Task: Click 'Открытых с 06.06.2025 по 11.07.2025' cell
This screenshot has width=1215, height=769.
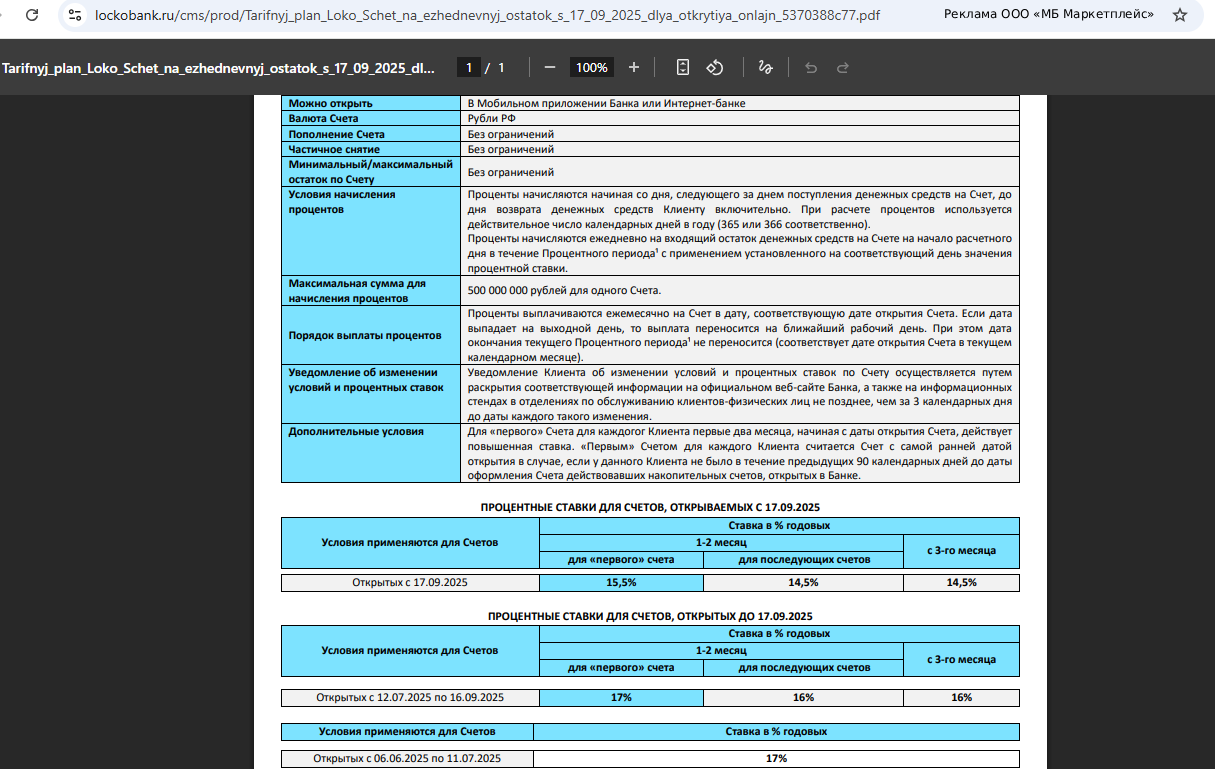Action: pos(408,758)
